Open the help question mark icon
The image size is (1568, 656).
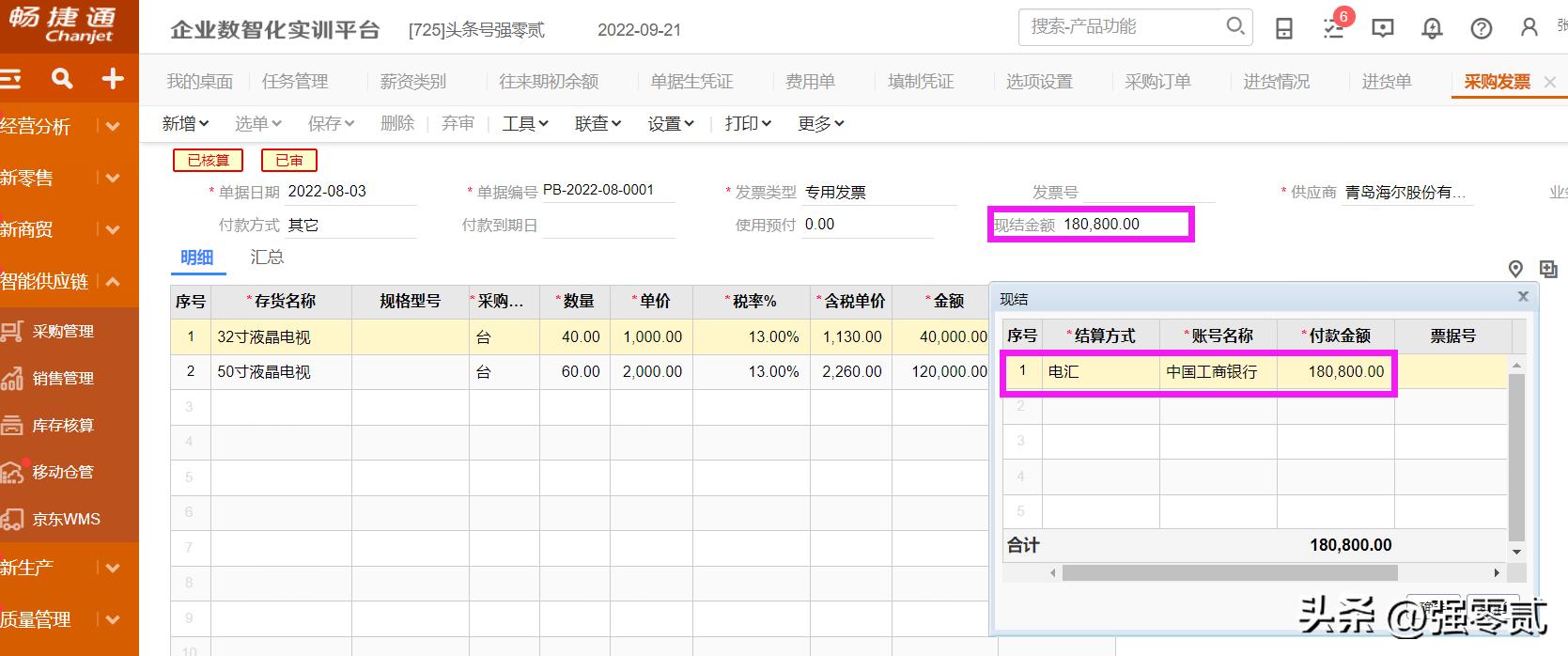pos(1482,28)
